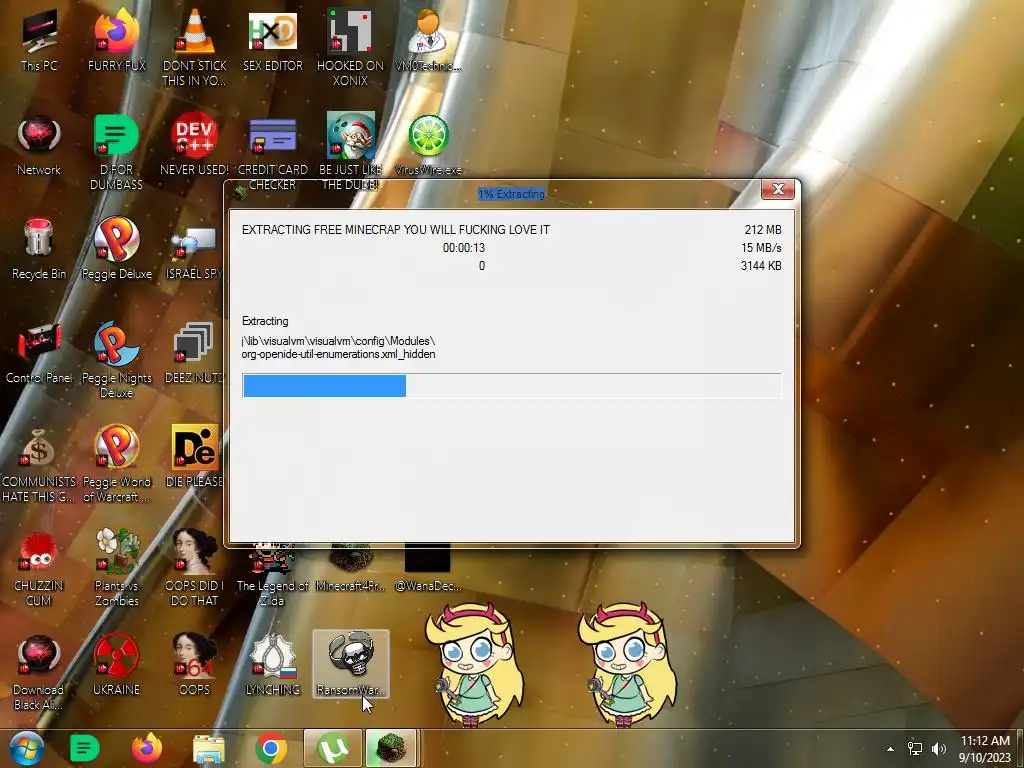Open the Recycle Bin icon
Image resolution: width=1024 pixels, height=768 pixels.
39,249
